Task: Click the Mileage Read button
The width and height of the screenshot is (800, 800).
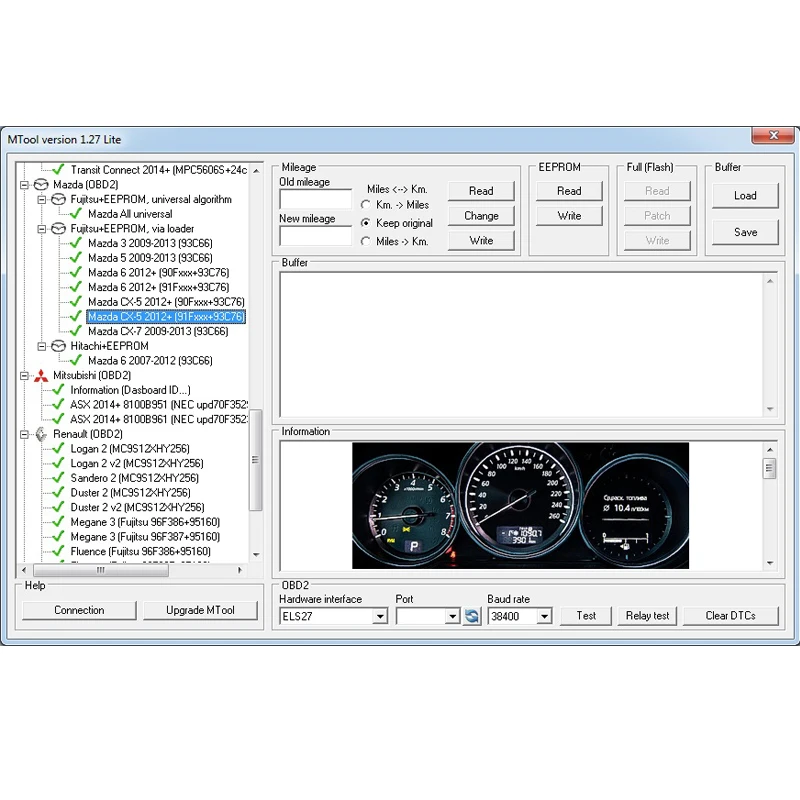Action: click(481, 191)
